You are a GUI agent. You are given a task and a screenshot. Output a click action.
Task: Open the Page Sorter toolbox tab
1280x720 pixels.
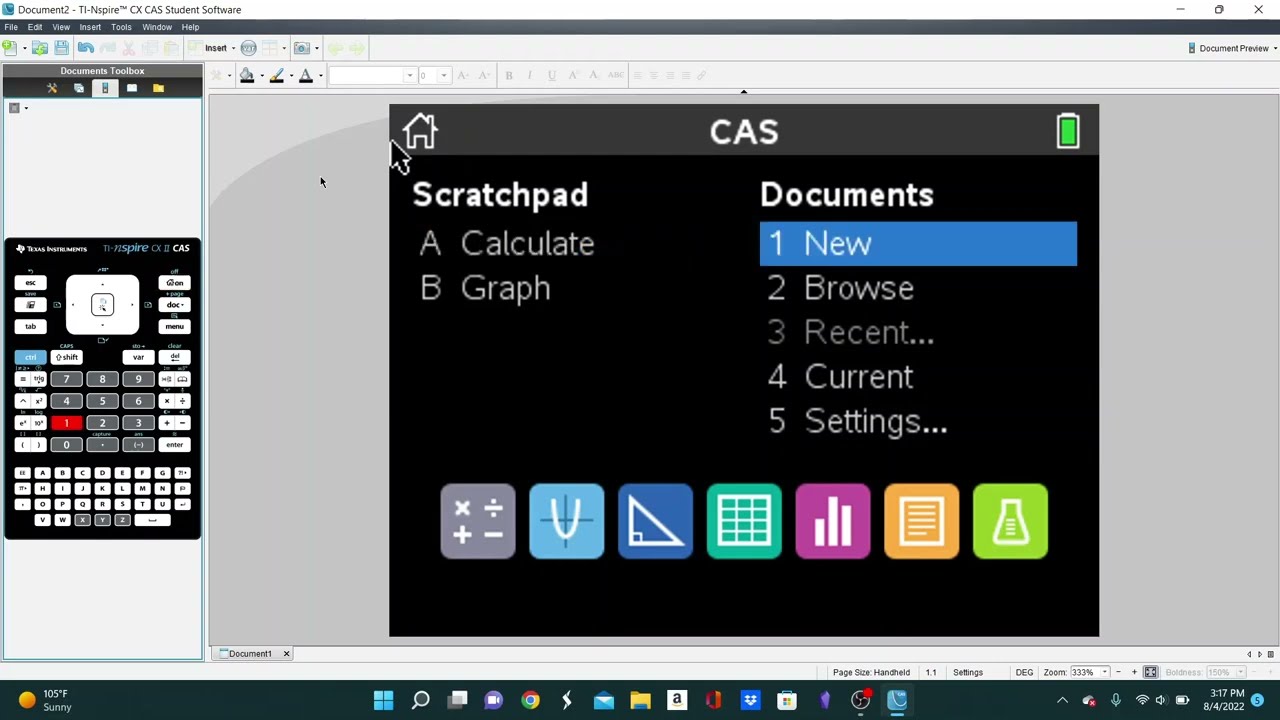pyautogui.click(x=79, y=88)
